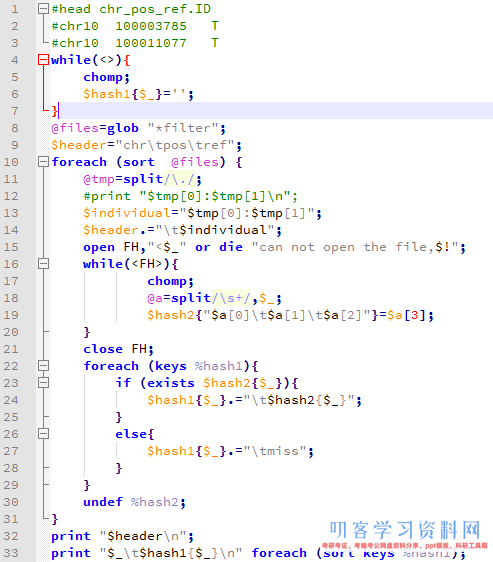The image size is (493, 562).
Task: Click line number 1 in the margin
Action: (x=15, y=9)
